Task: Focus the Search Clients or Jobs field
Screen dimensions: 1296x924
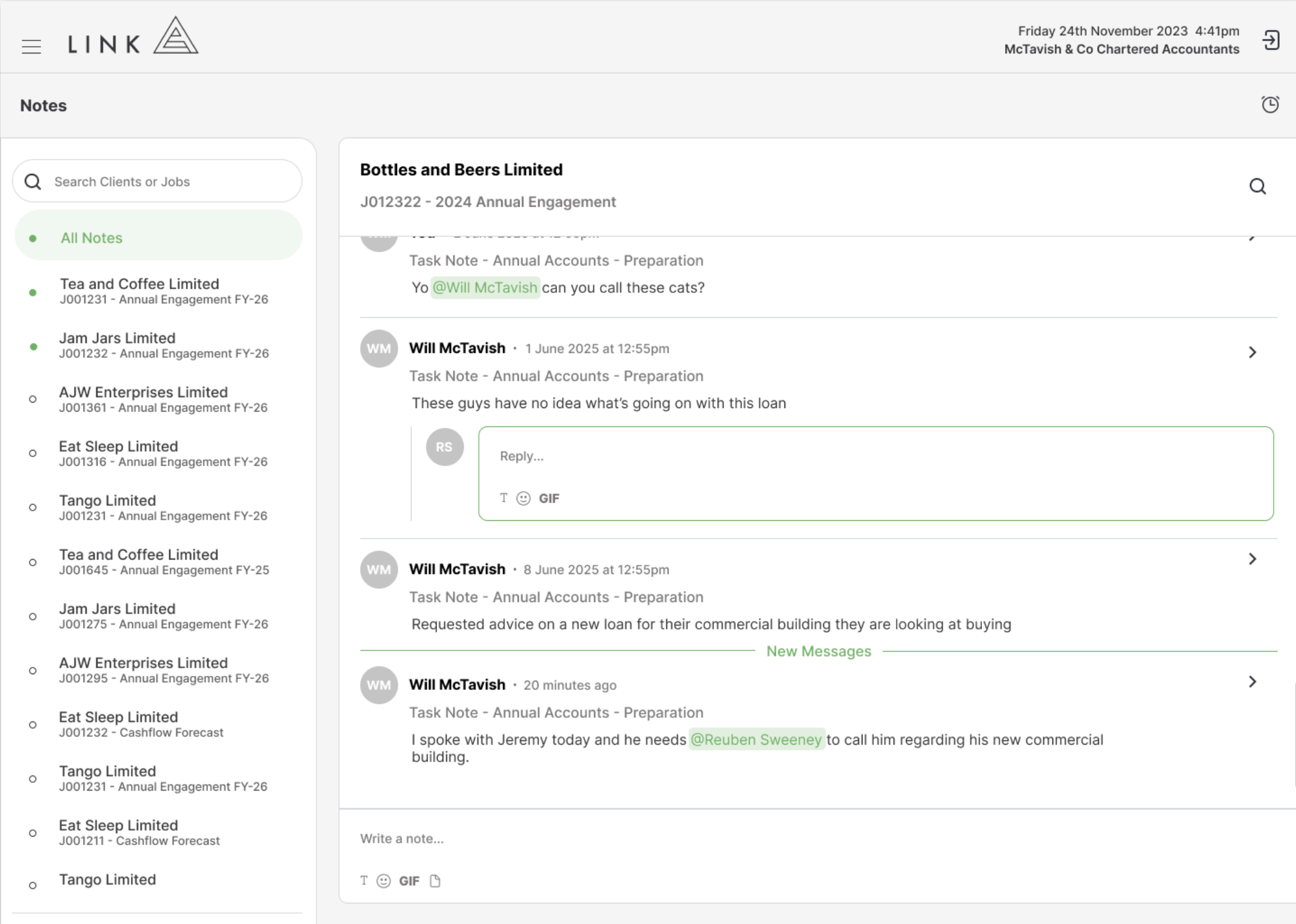Action: click(157, 181)
